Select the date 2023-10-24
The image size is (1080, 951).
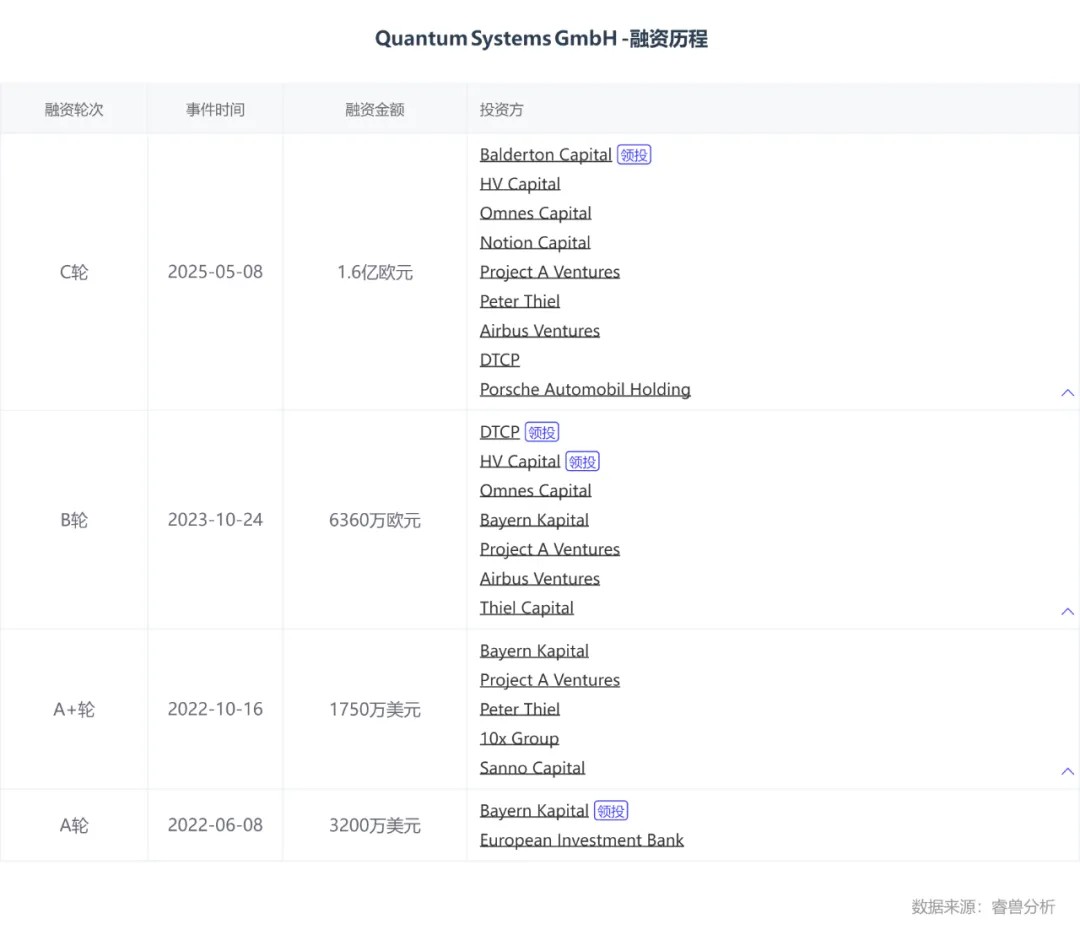[215, 520]
